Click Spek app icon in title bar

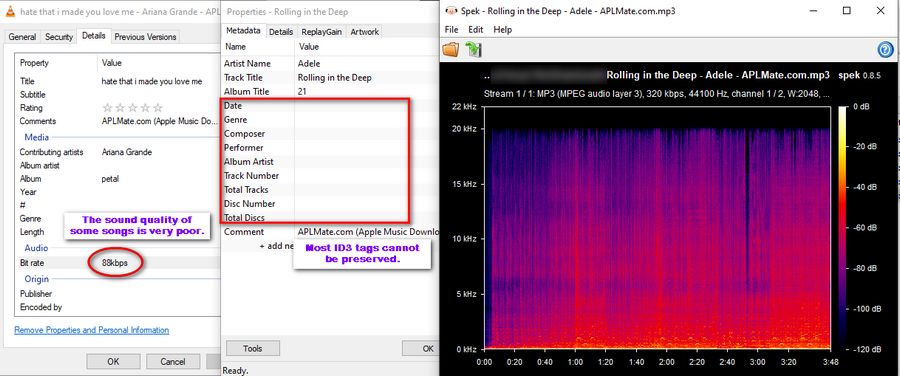click(x=452, y=11)
